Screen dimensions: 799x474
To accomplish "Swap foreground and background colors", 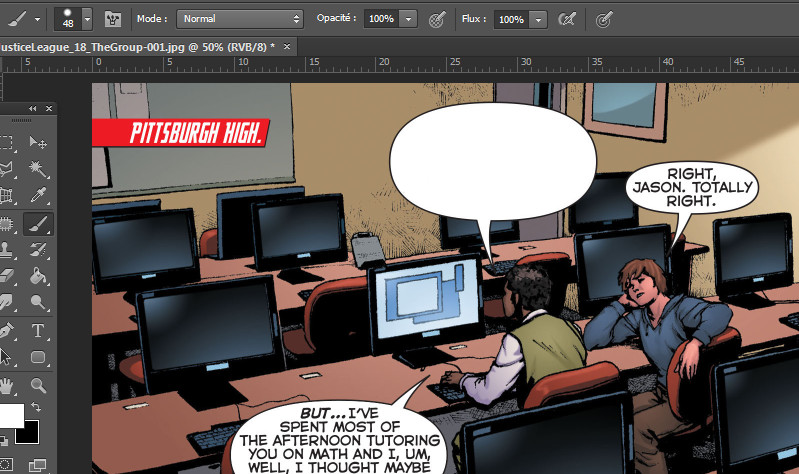I will click(x=36, y=407).
